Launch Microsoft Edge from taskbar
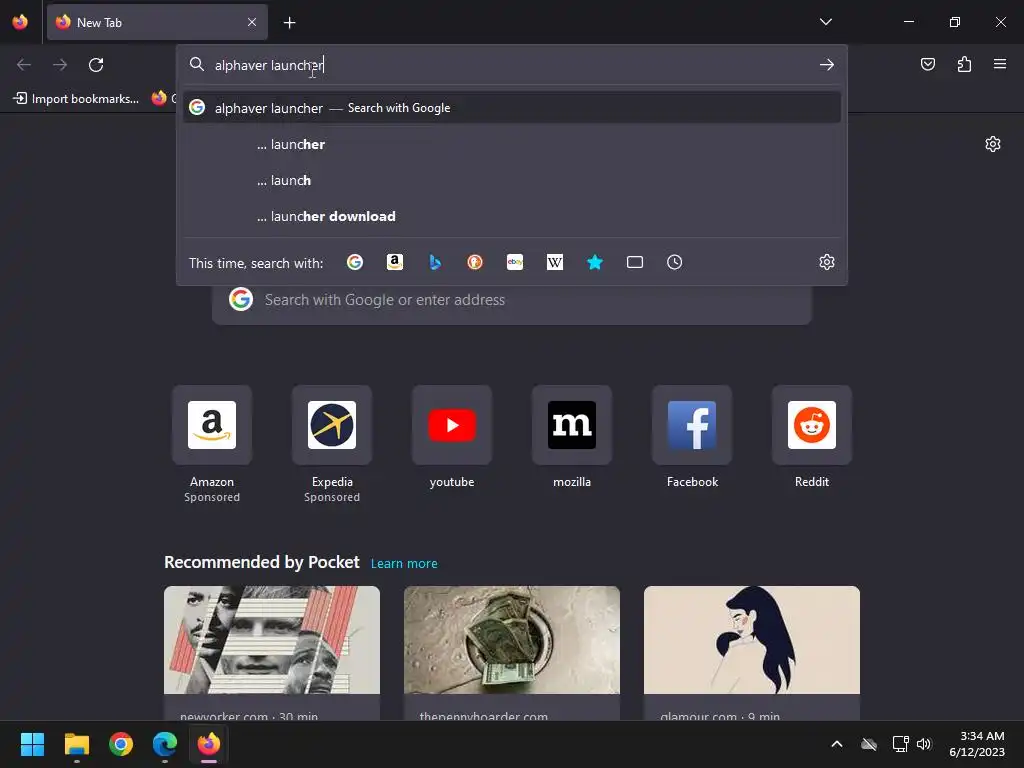Image resolution: width=1024 pixels, height=768 pixels. coord(165,744)
